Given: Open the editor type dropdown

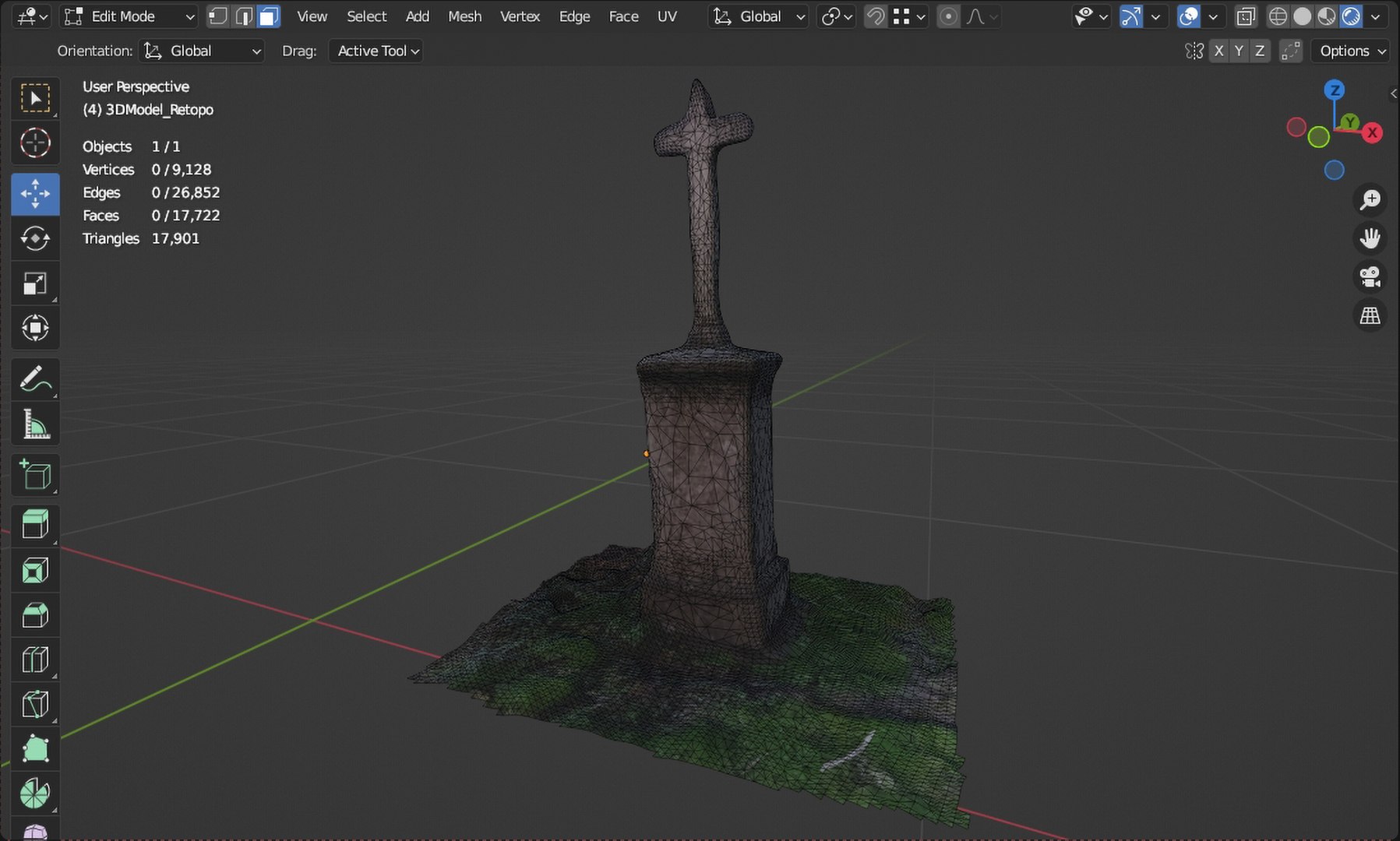Looking at the screenshot, I should point(32,16).
